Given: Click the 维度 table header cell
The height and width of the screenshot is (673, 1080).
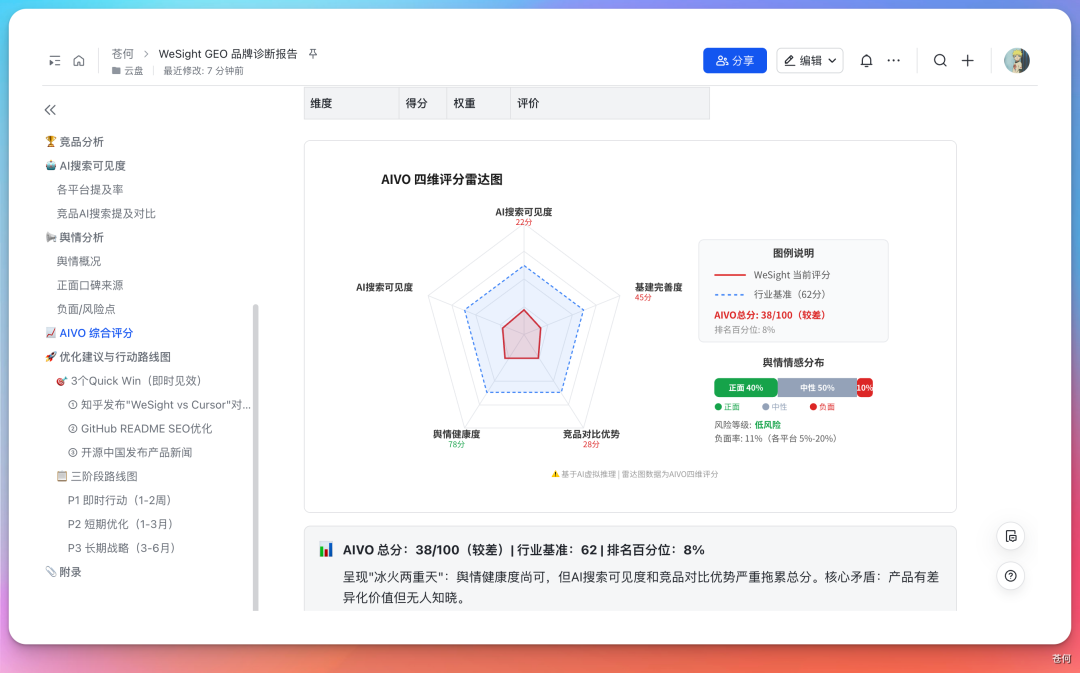Looking at the screenshot, I should coord(351,103).
